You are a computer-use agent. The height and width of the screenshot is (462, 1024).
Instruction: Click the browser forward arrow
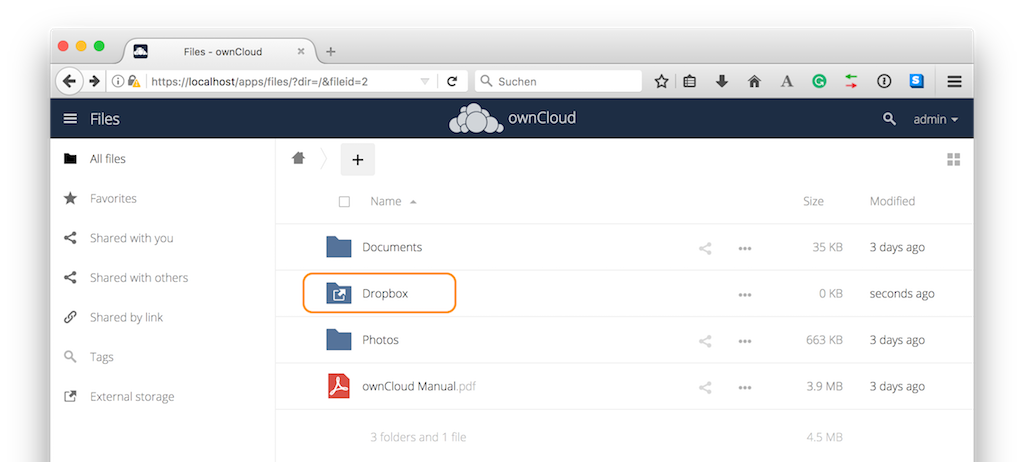pyautogui.click(x=94, y=81)
